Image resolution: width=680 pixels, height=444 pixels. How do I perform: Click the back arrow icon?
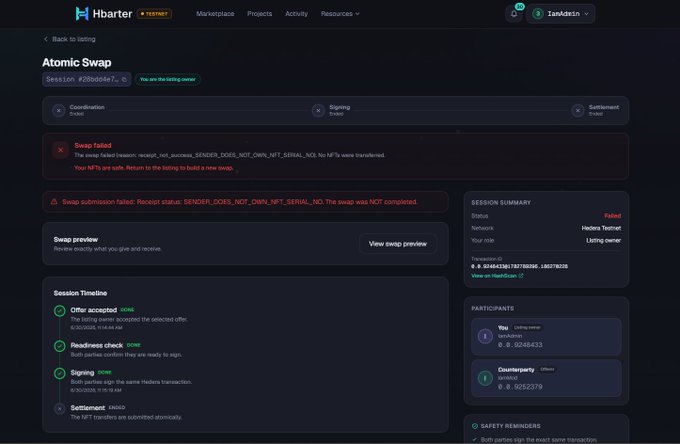pyautogui.click(x=46, y=39)
